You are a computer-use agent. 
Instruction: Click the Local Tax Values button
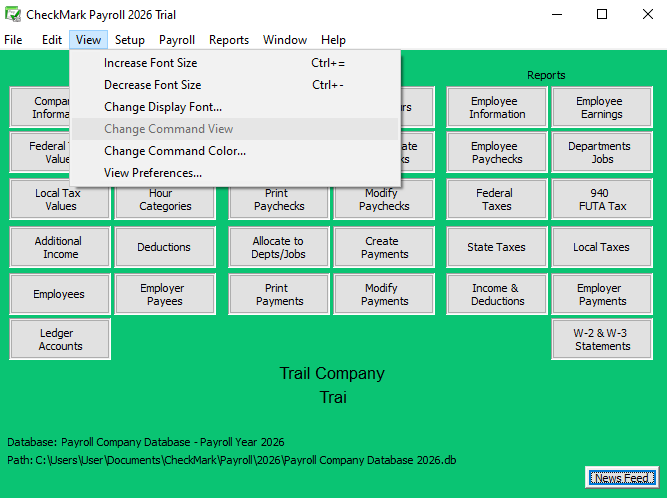coord(60,199)
